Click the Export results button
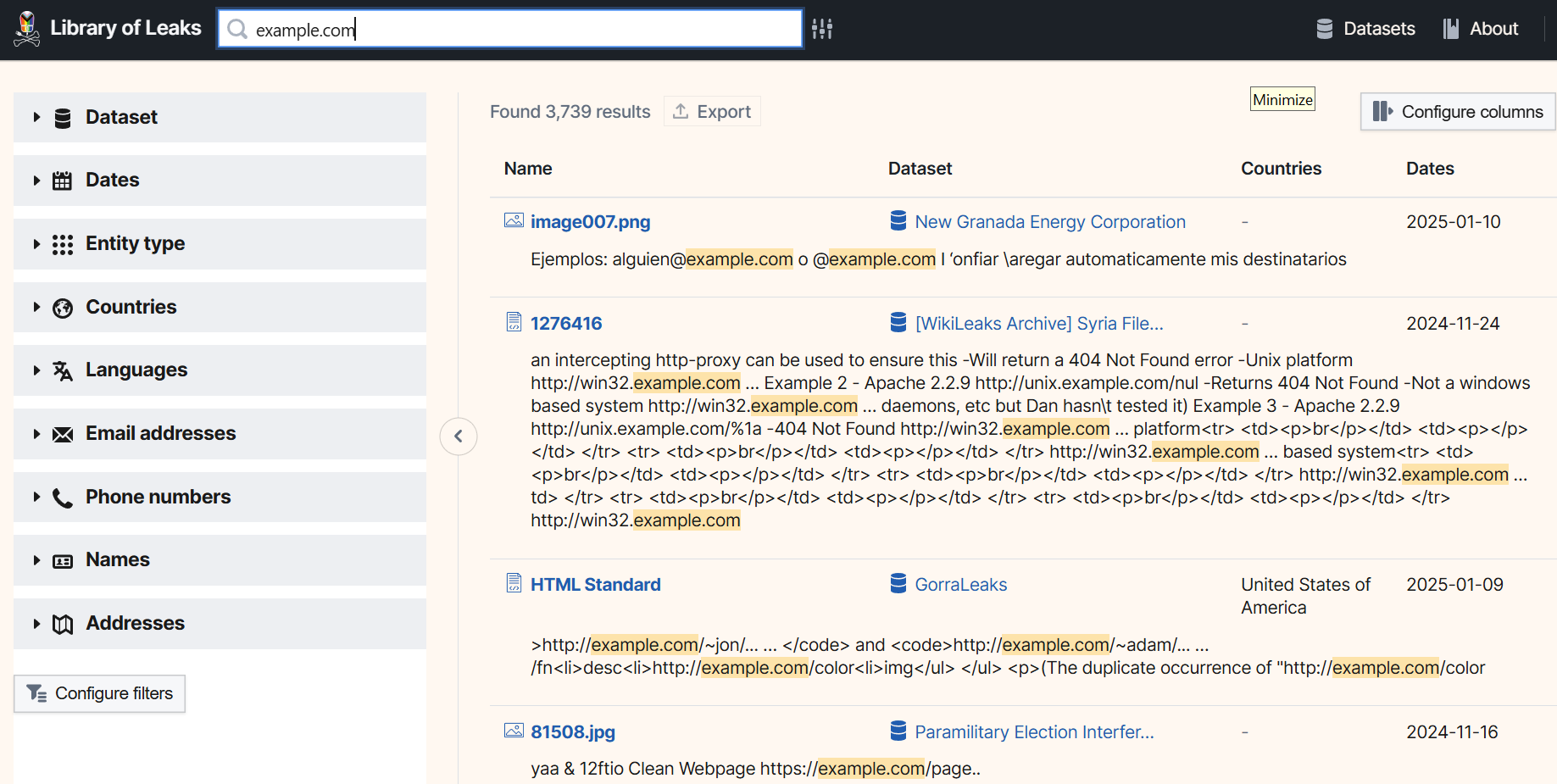This screenshot has width=1557, height=784. 712,111
